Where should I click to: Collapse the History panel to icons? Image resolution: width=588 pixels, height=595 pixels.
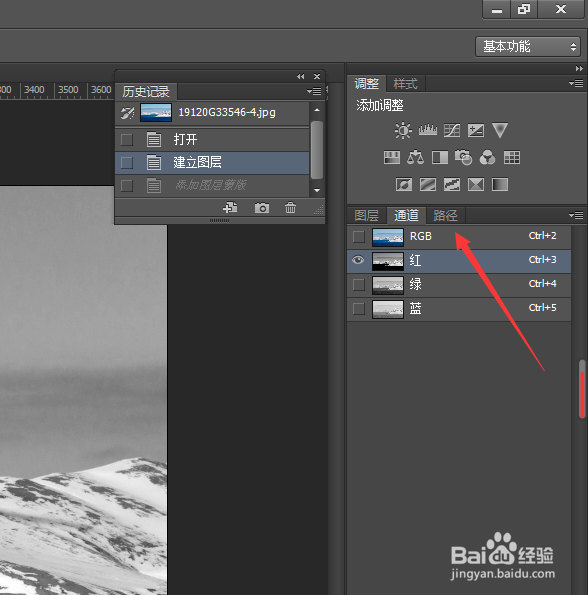pyautogui.click(x=300, y=77)
